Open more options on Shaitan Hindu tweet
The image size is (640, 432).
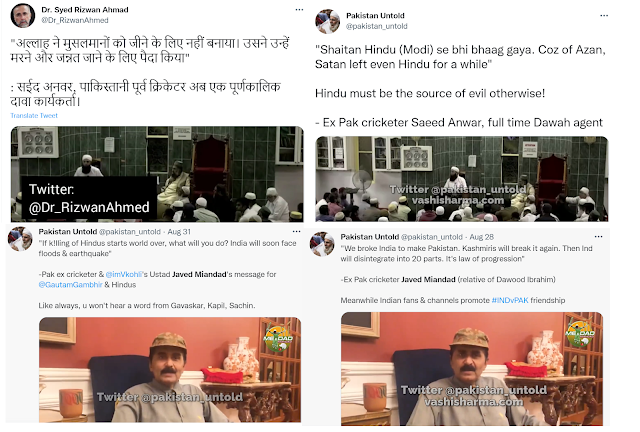[x=604, y=16]
